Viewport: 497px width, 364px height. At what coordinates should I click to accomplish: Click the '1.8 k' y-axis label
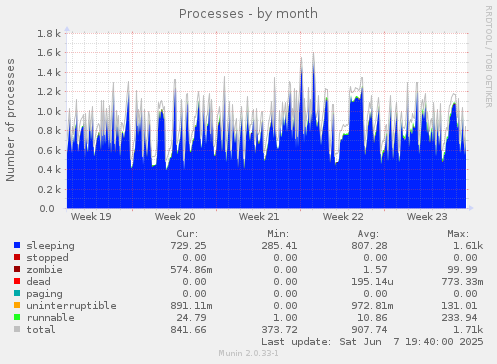click(49, 33)
